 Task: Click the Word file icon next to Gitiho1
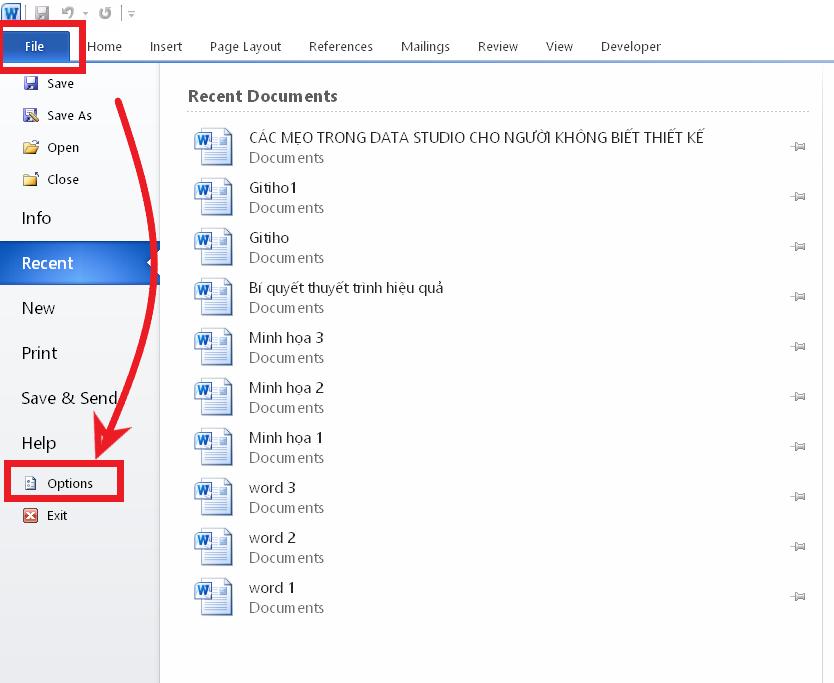[213, 197]
